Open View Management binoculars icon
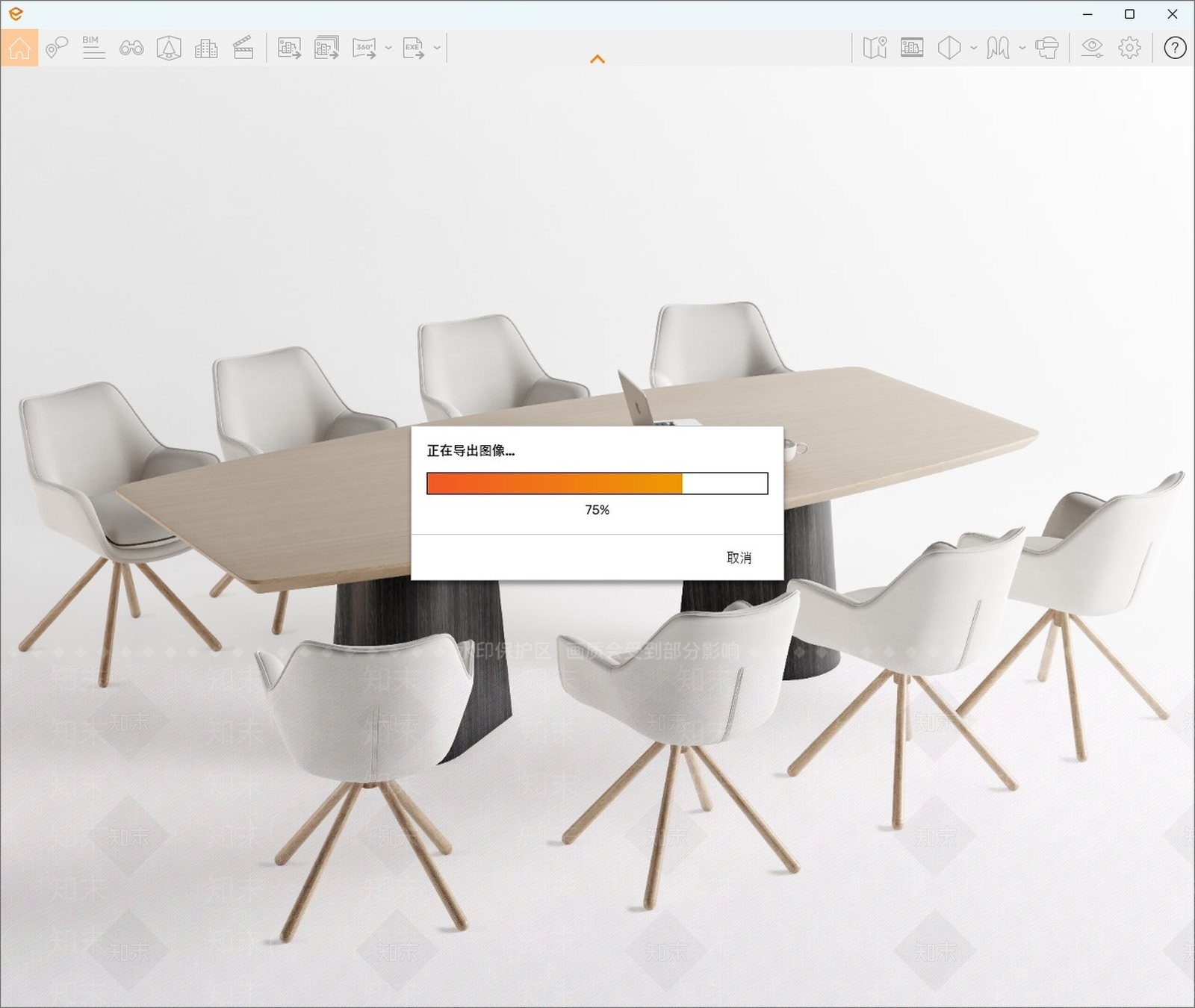The height and width of the screenshot is (1008, 1195). point(131,49)
